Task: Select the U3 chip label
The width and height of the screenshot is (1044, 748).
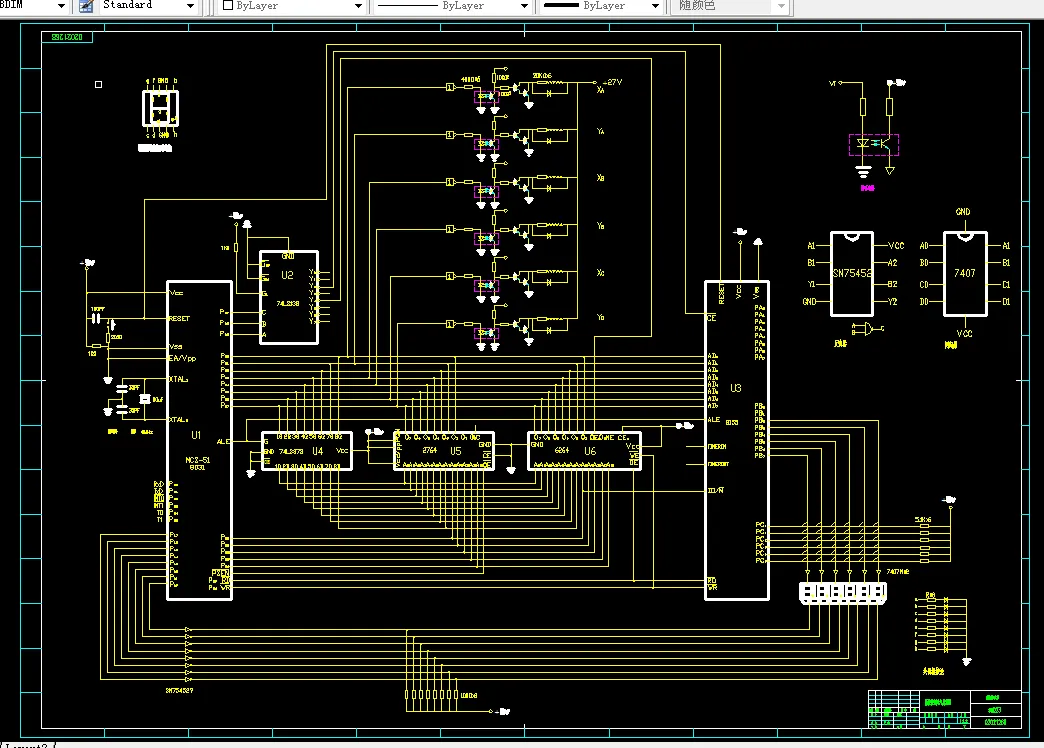Action: 736,388
